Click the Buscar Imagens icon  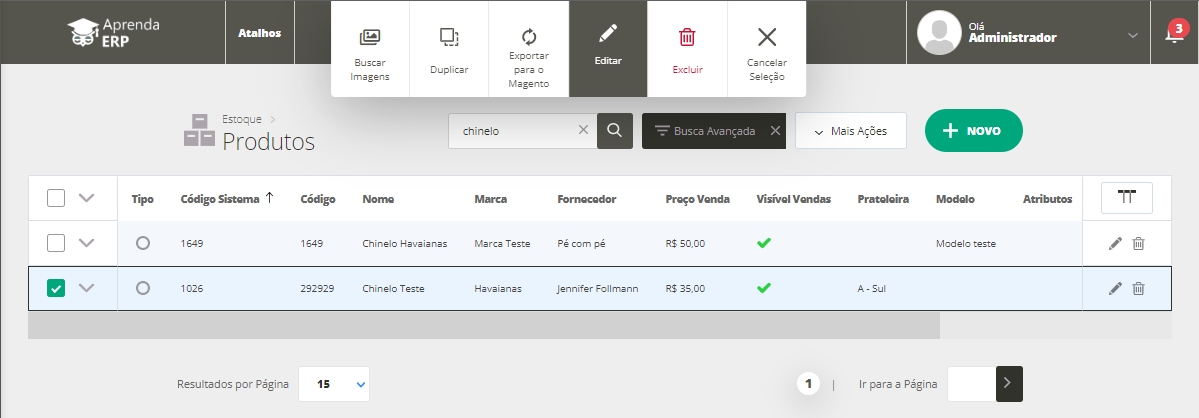[x=369, y=38]
